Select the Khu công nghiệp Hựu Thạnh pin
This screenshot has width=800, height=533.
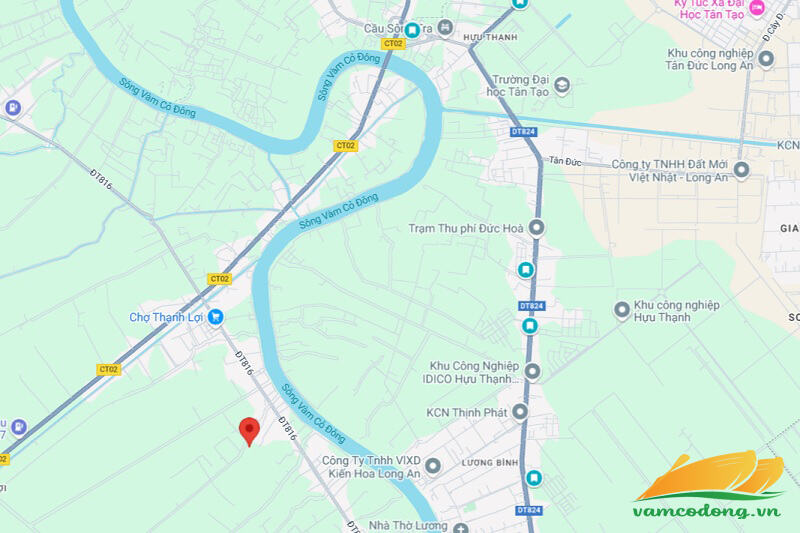(x=622, y=310)
